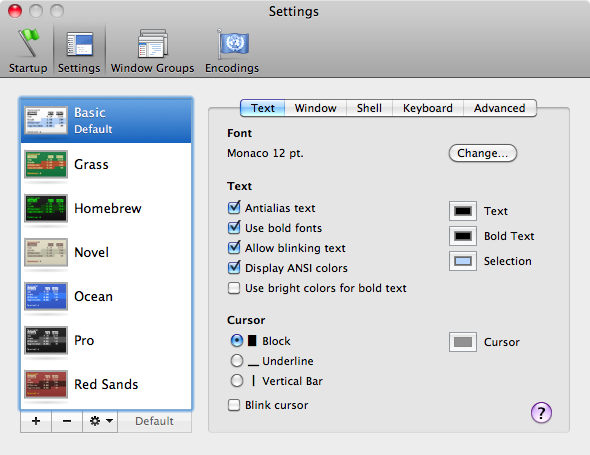Select the Settings toolbar icon

[x=79, y=51]
